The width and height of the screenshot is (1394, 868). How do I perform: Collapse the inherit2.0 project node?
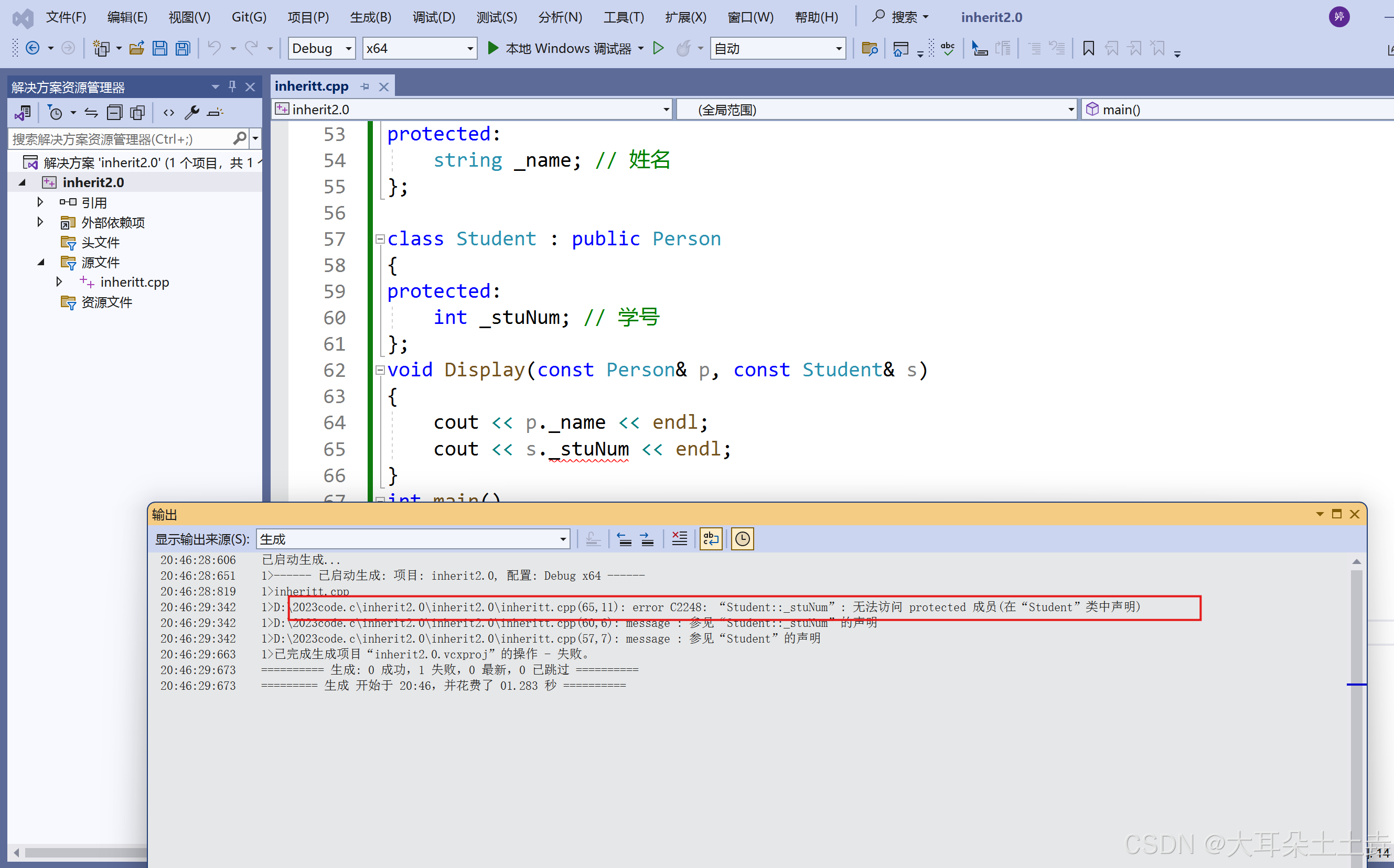[23, 182]
